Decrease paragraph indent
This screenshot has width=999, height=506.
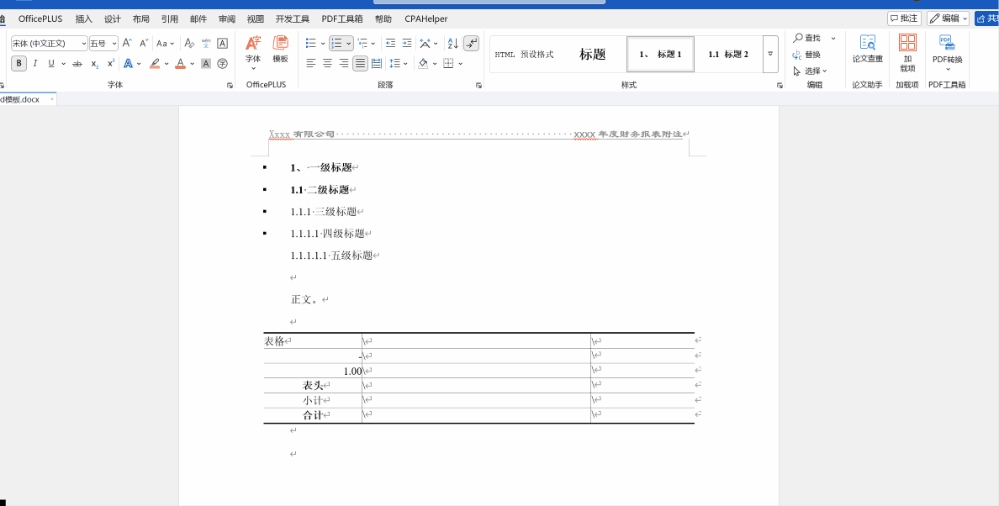click(x=391, y=43)
